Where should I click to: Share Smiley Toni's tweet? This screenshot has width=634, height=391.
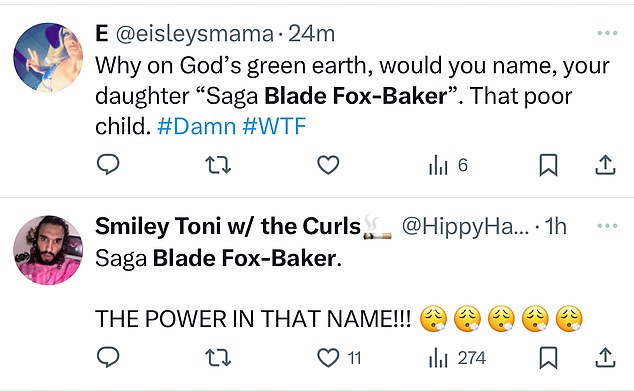pos(605,357)
